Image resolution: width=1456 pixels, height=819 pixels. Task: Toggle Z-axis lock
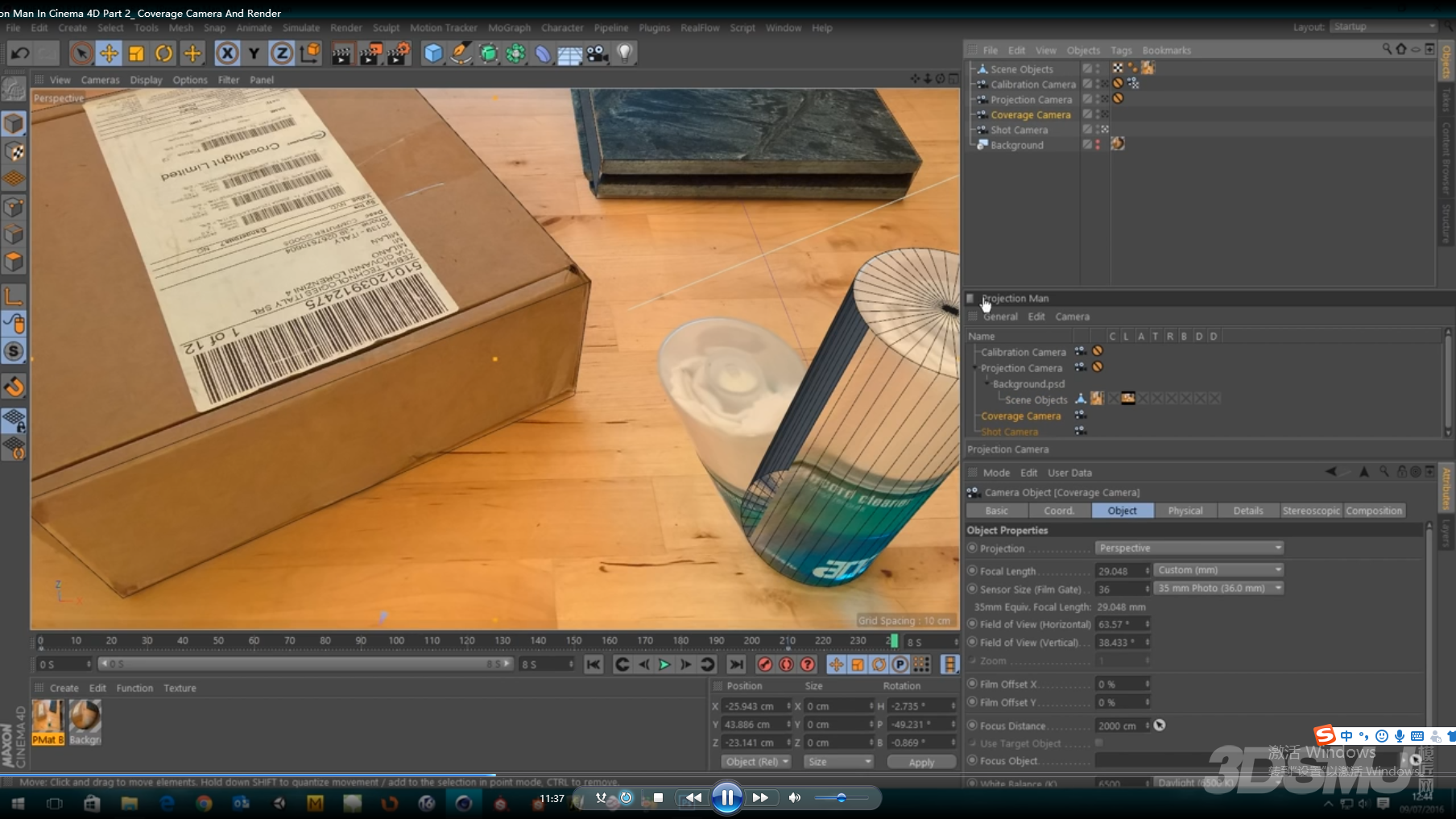(281, 54)
